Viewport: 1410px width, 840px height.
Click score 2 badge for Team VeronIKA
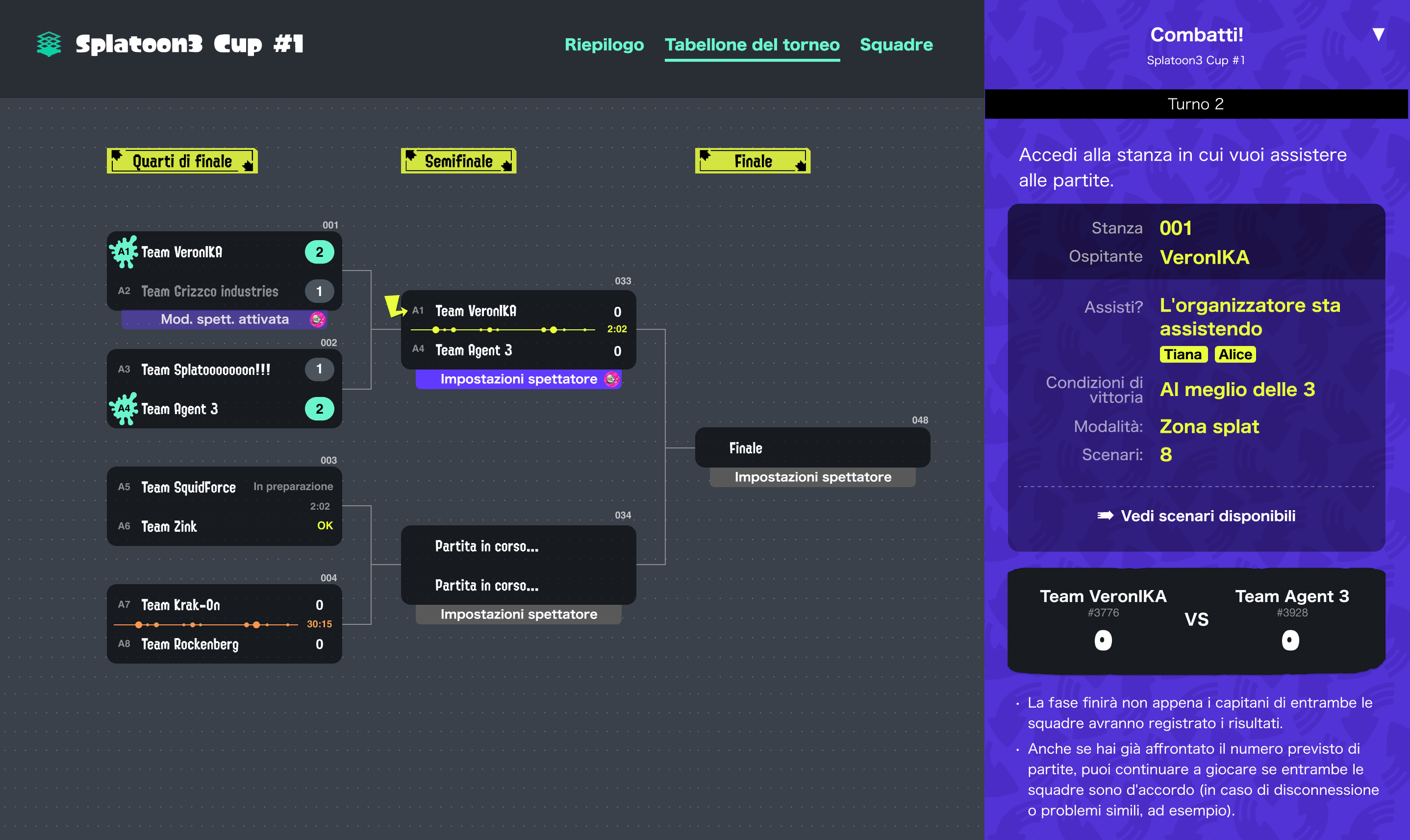tap(319, 252)
